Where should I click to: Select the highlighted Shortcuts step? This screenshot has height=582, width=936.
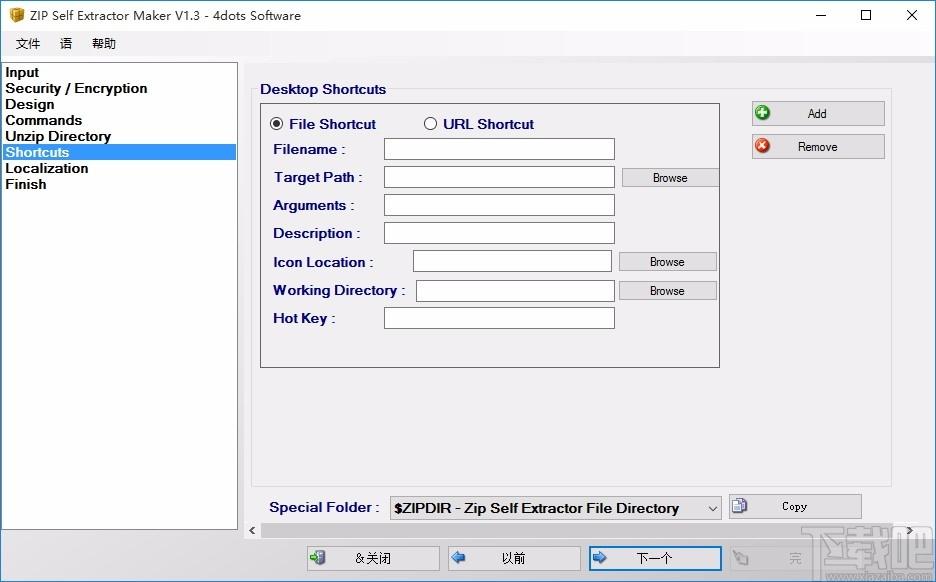[x=119, y=152]
